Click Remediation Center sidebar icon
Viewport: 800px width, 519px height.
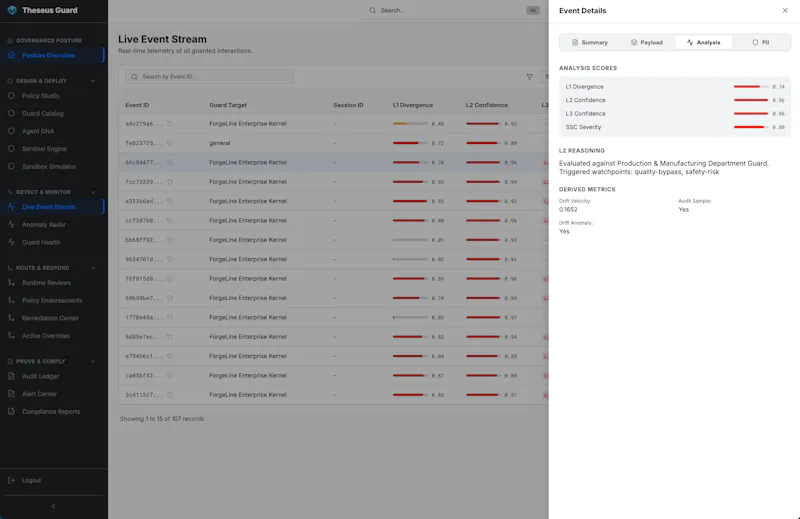[11, 318]
